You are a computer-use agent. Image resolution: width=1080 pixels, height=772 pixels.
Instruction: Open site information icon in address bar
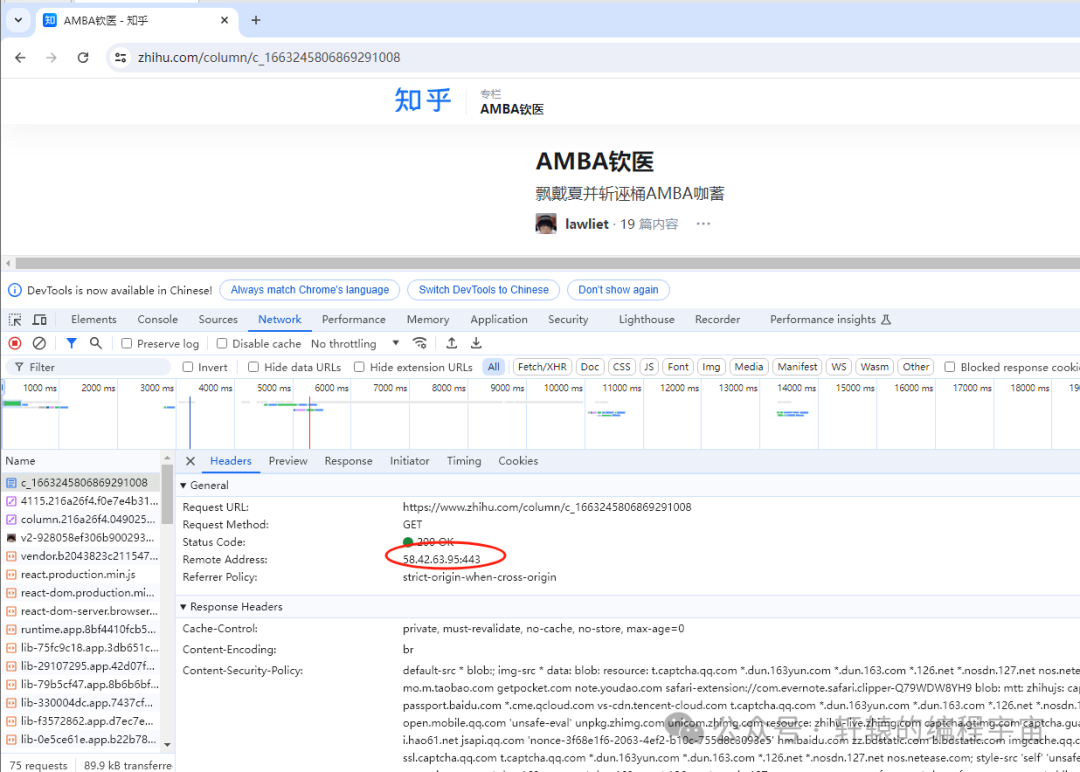(x=121, y=58)
